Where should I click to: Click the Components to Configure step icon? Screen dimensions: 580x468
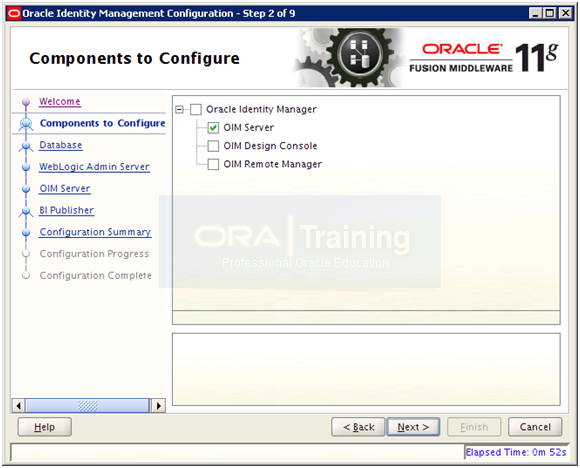[x=26, y=124]
